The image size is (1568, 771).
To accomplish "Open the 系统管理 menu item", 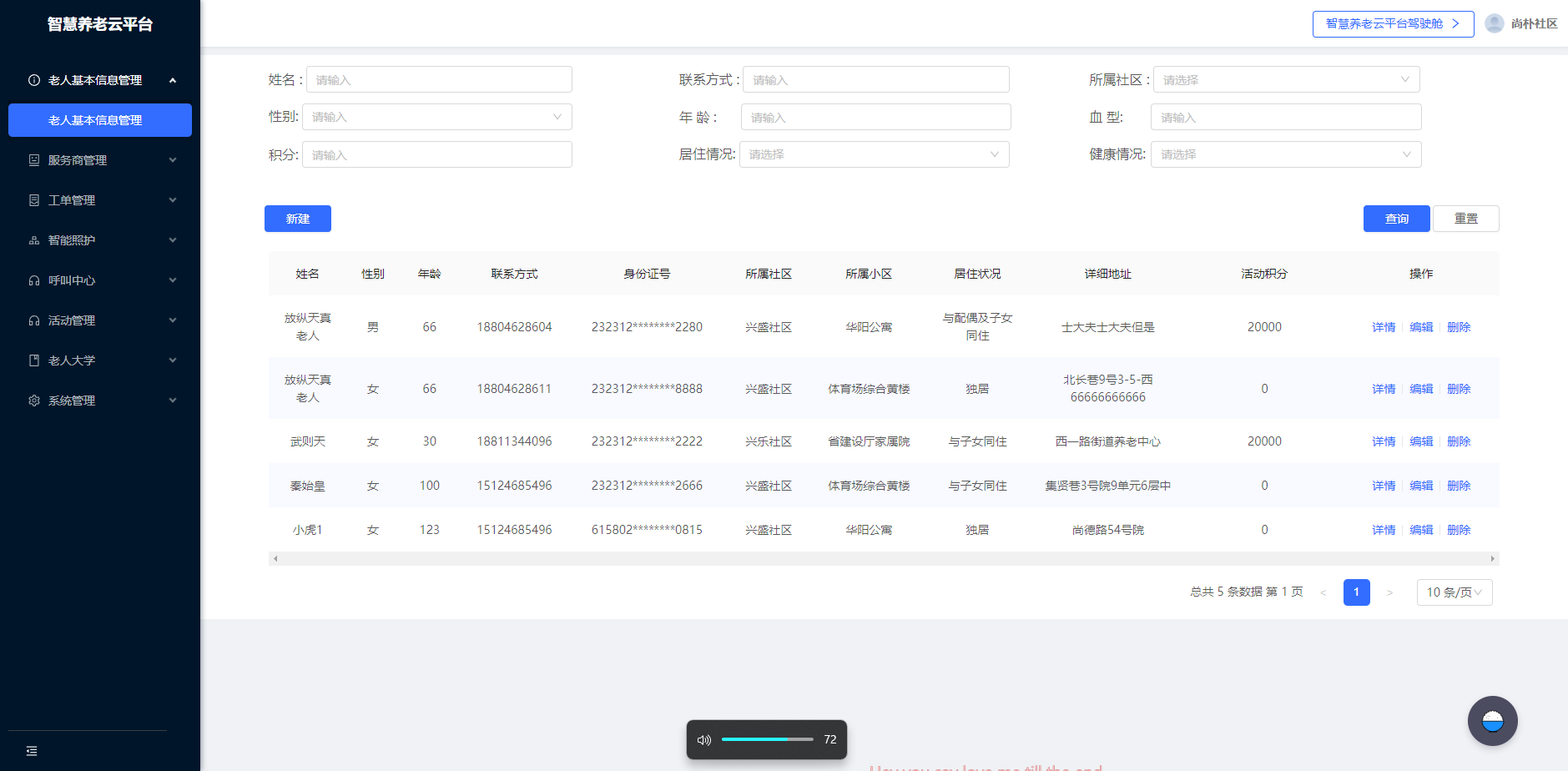I will 100,401.
